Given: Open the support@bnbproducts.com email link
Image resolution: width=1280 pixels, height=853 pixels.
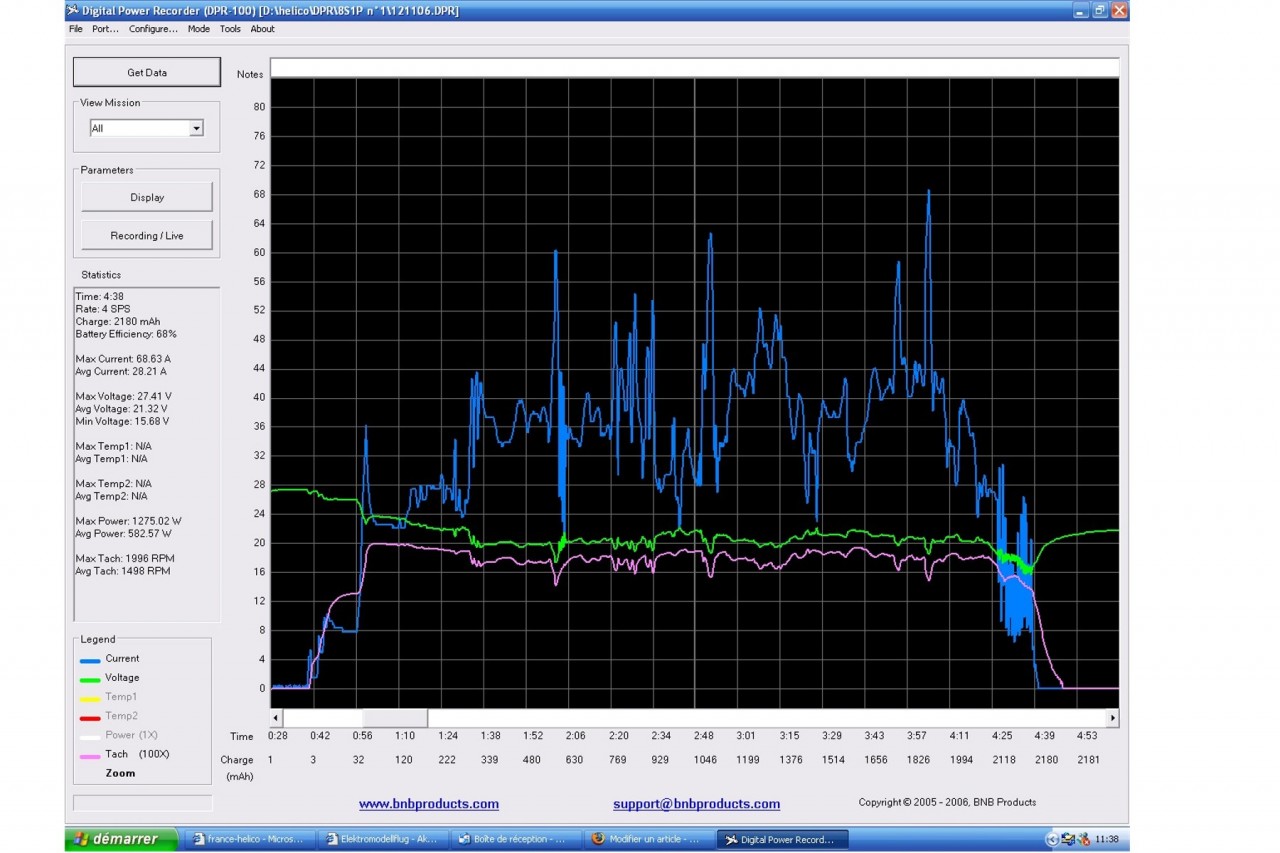Looking at the screenshot, I should [x=697, y=804].
